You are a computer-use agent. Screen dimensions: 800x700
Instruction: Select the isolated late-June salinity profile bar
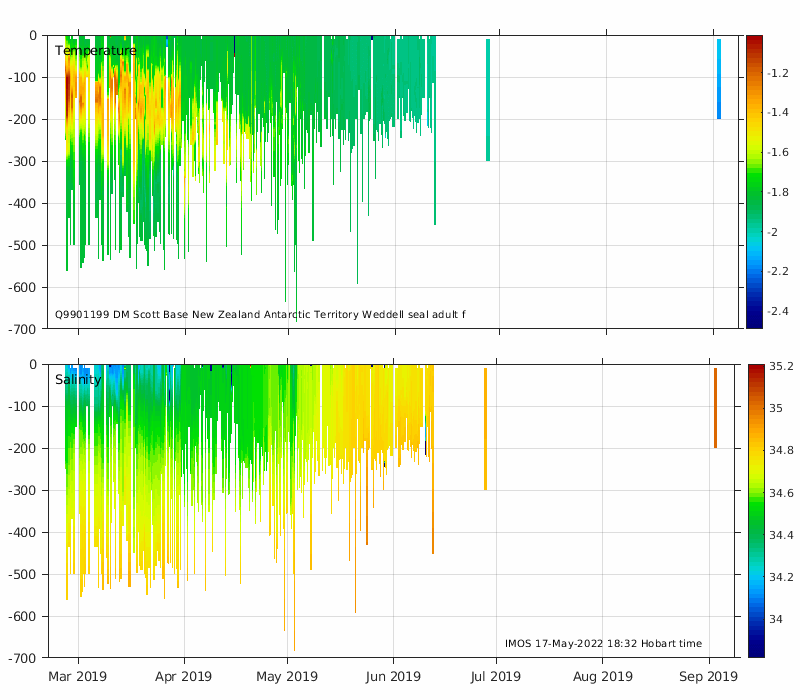pos(485,428)
